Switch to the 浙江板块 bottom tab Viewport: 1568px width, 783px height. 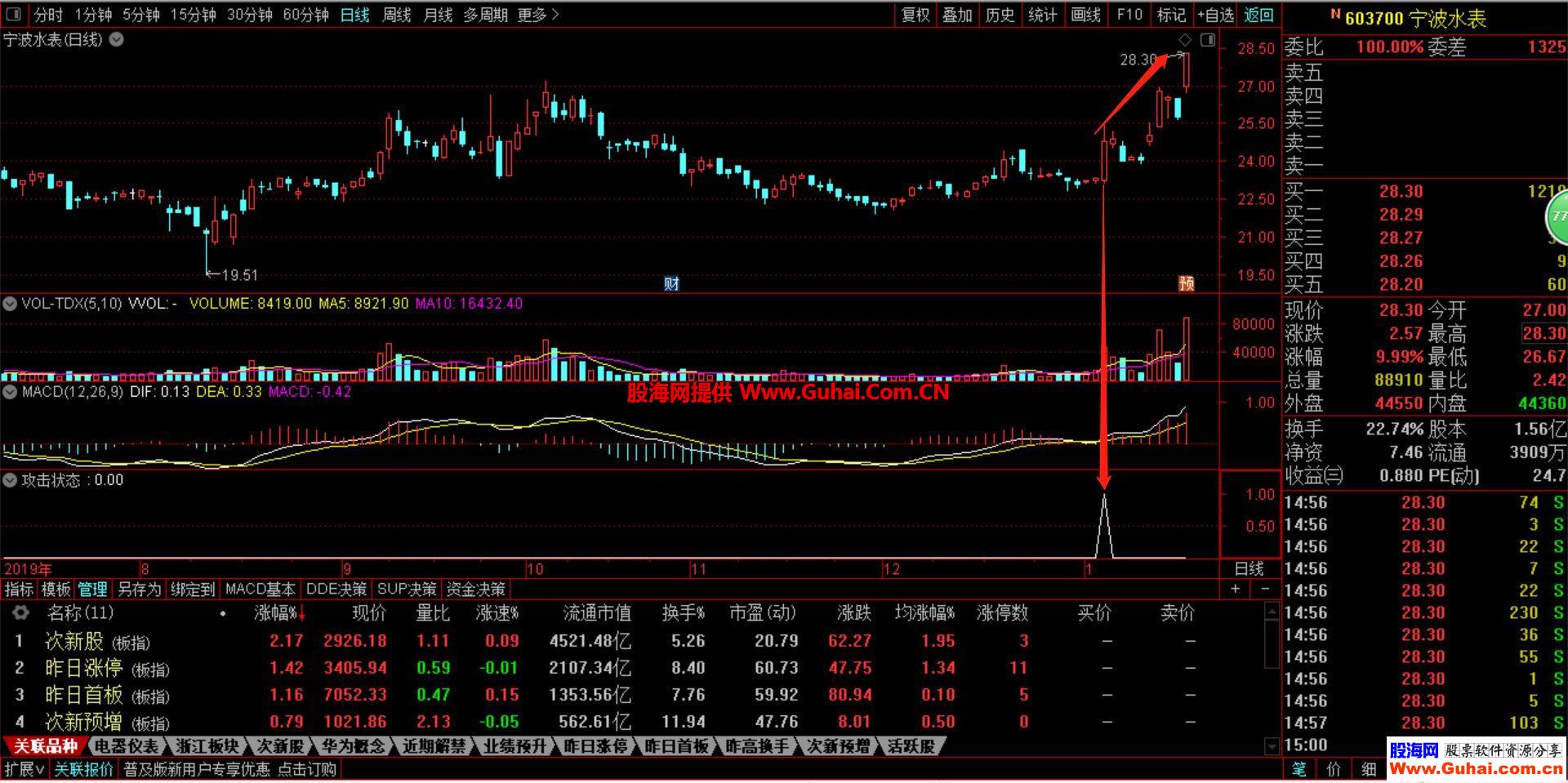[207, 746]
